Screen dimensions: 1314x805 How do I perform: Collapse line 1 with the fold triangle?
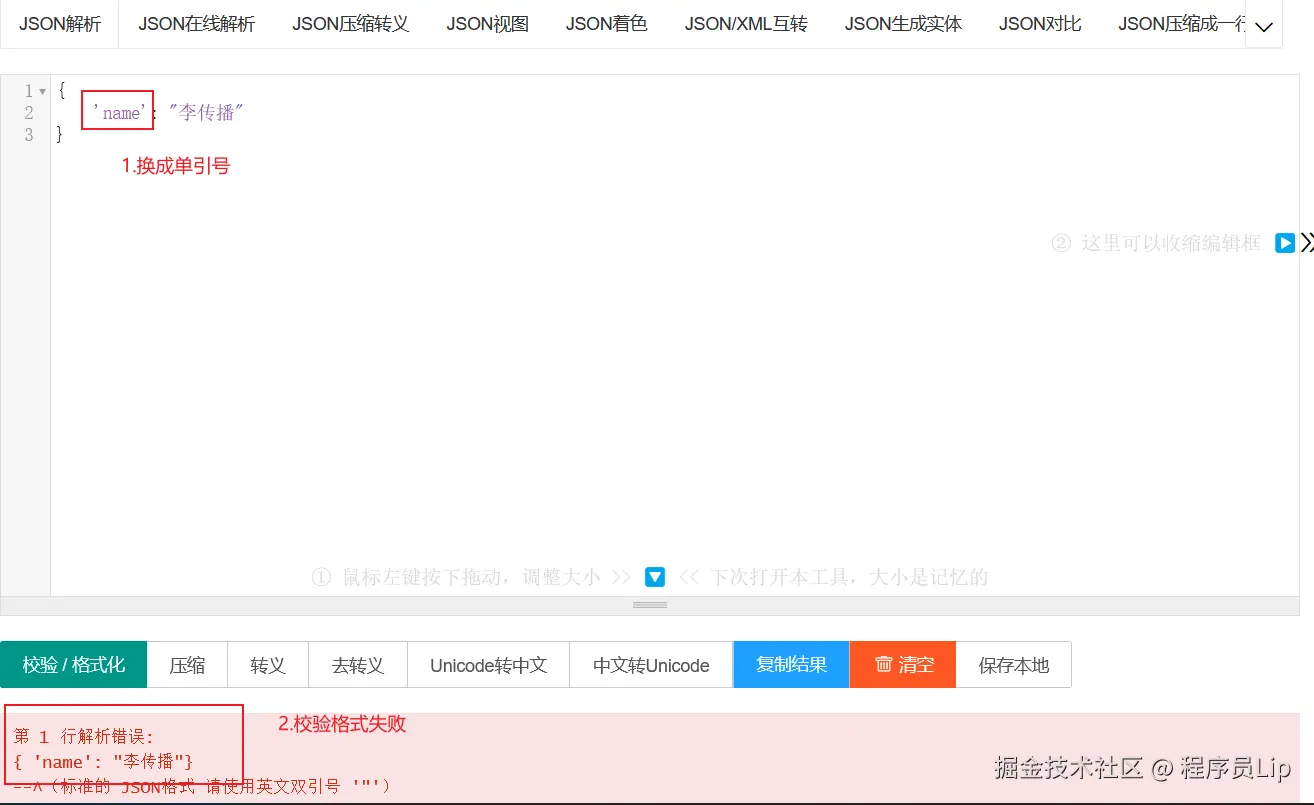coord(40,90)
